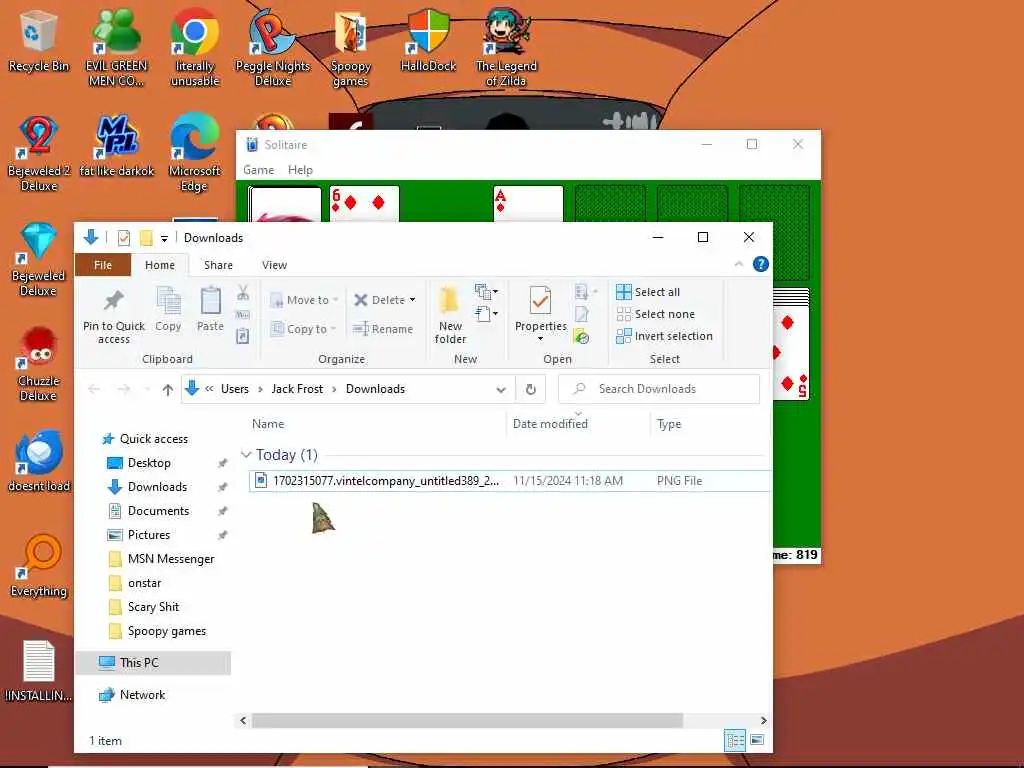The image size is (1024, 768).
Task: Open the File tab
Action: point(103,264)
